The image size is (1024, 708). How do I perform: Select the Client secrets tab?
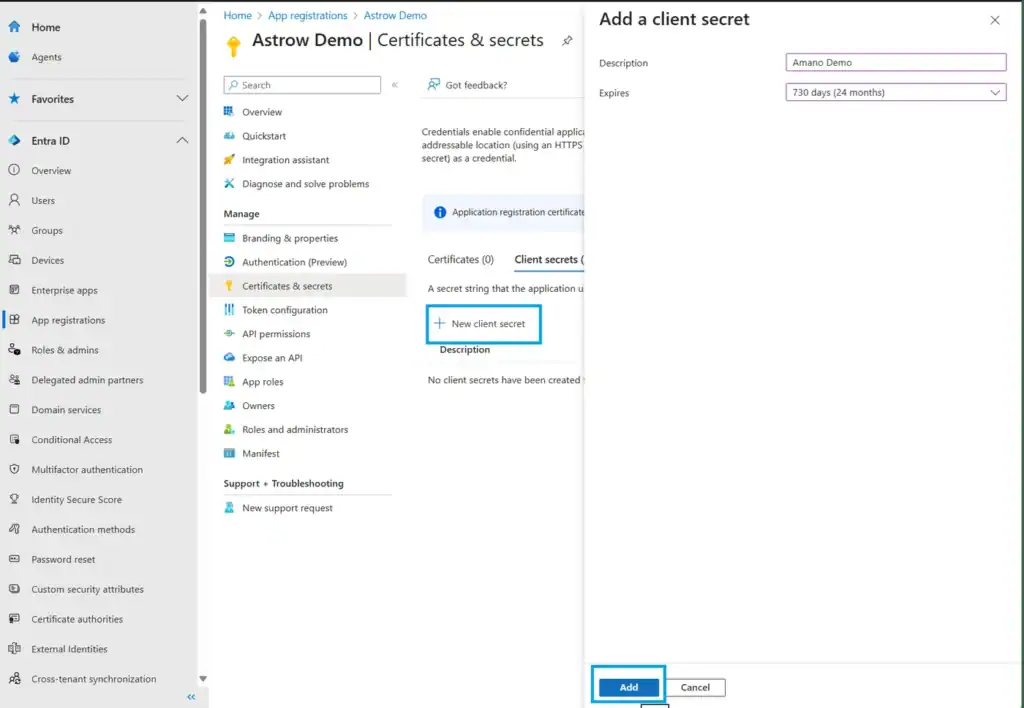coord(549,259)
